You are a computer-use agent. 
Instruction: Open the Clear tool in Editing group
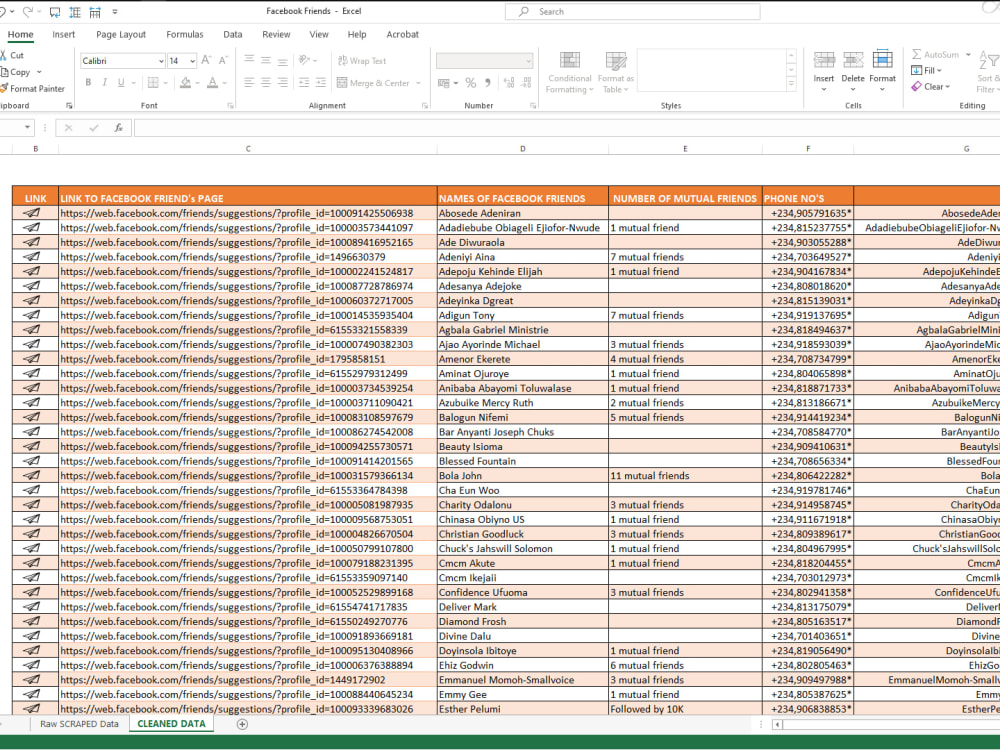(928, 86)
